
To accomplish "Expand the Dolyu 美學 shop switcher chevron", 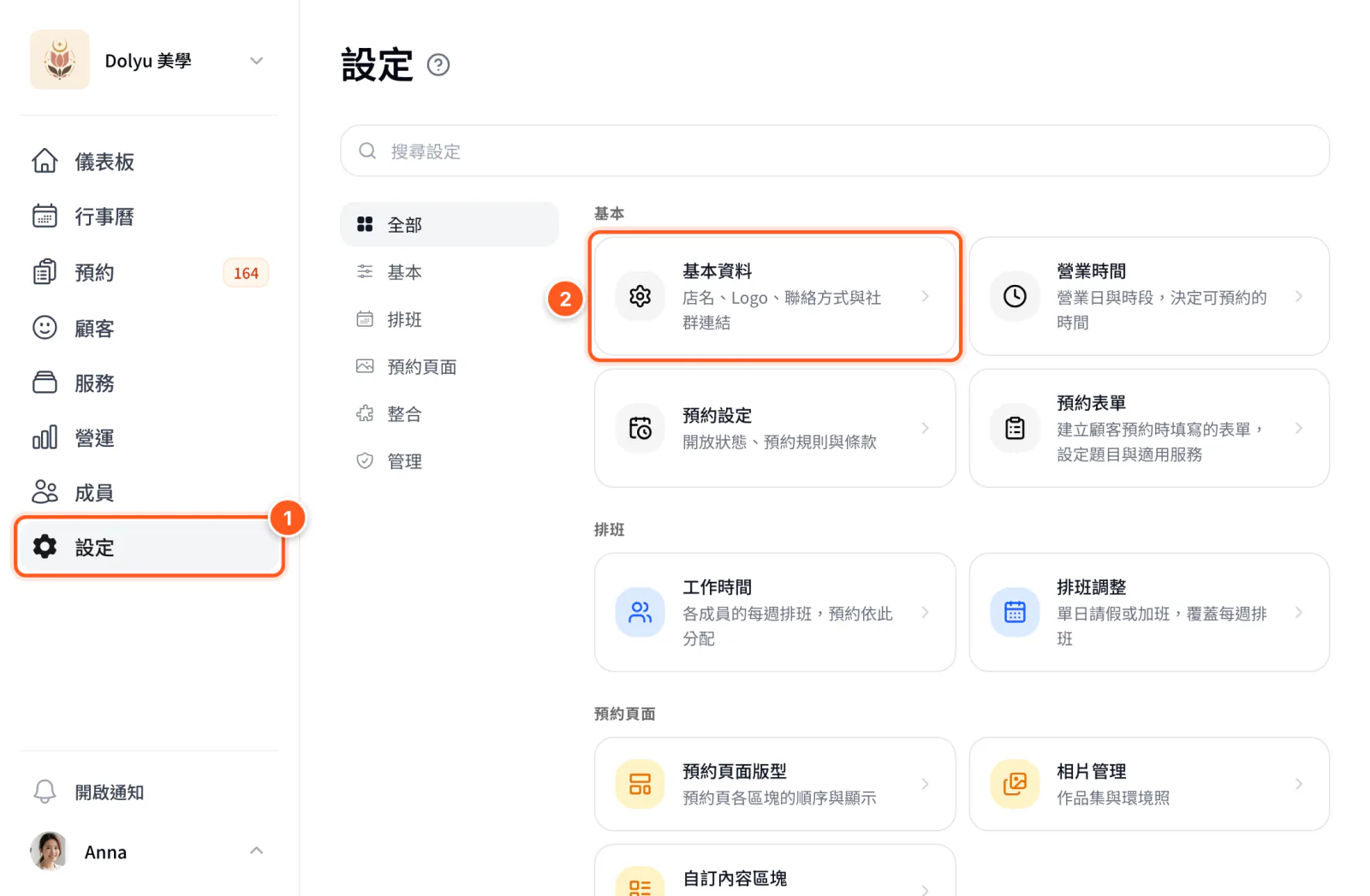I will pyautogui.click(x=256, y=61).
